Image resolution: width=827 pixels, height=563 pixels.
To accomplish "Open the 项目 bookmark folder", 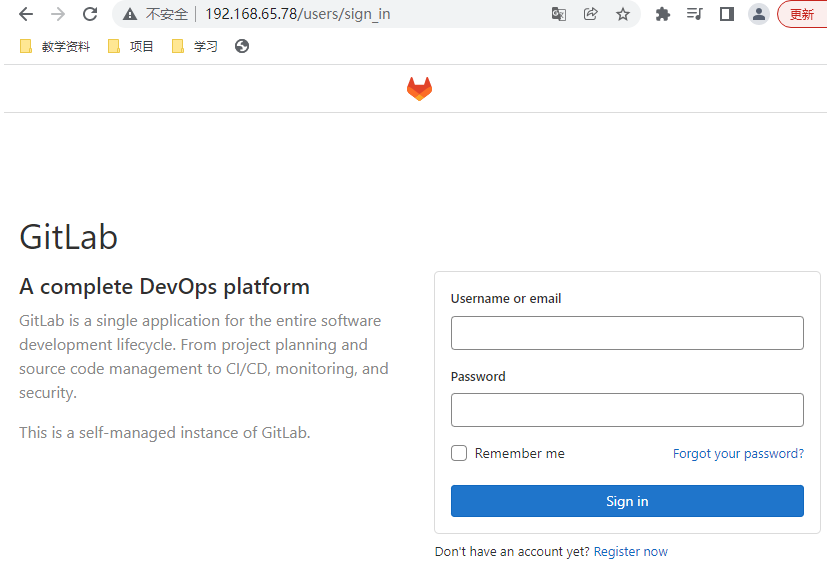I will click(130, 46).
